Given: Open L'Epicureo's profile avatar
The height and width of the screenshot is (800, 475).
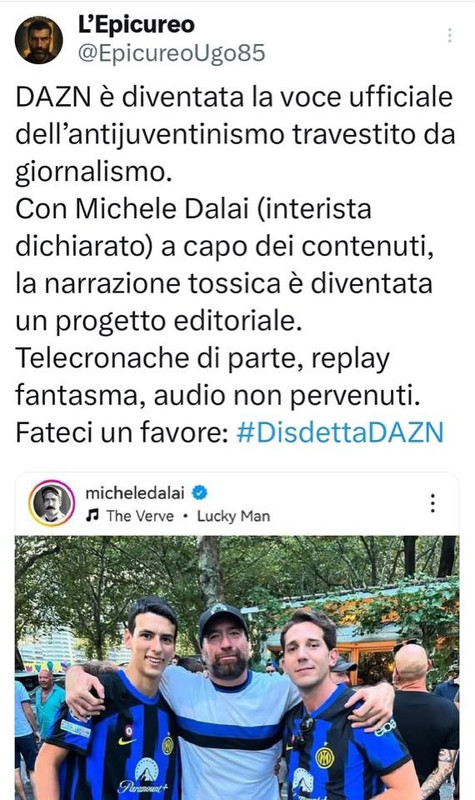Looking at the screenshot, I should [x=39, y=40].
